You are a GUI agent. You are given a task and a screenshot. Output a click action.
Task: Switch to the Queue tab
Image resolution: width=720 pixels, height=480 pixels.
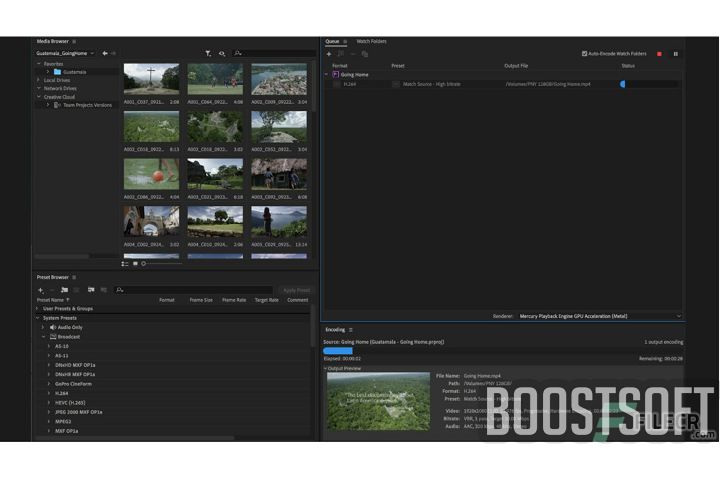[332, 41]
